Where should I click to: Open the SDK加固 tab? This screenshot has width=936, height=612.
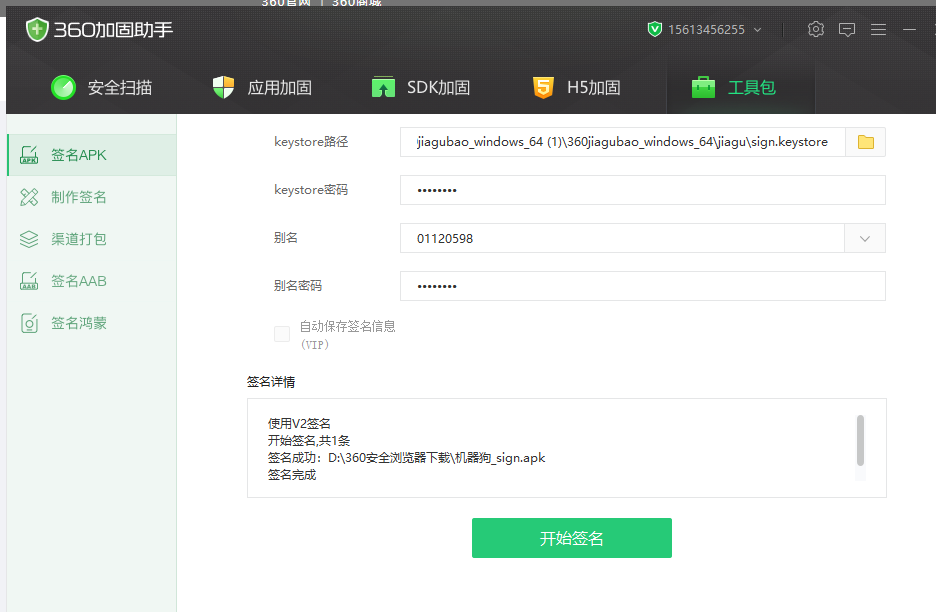pos(421,87)
